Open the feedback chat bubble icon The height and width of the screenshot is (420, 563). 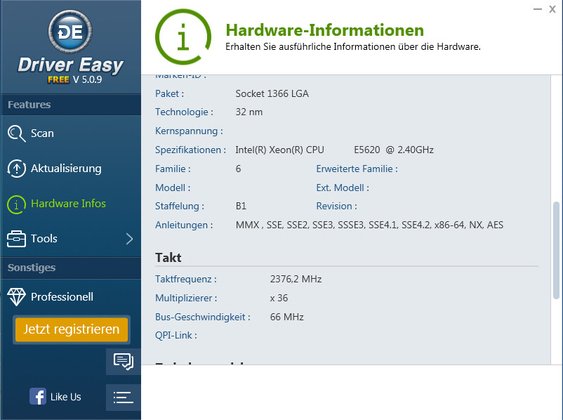[123, 361]
